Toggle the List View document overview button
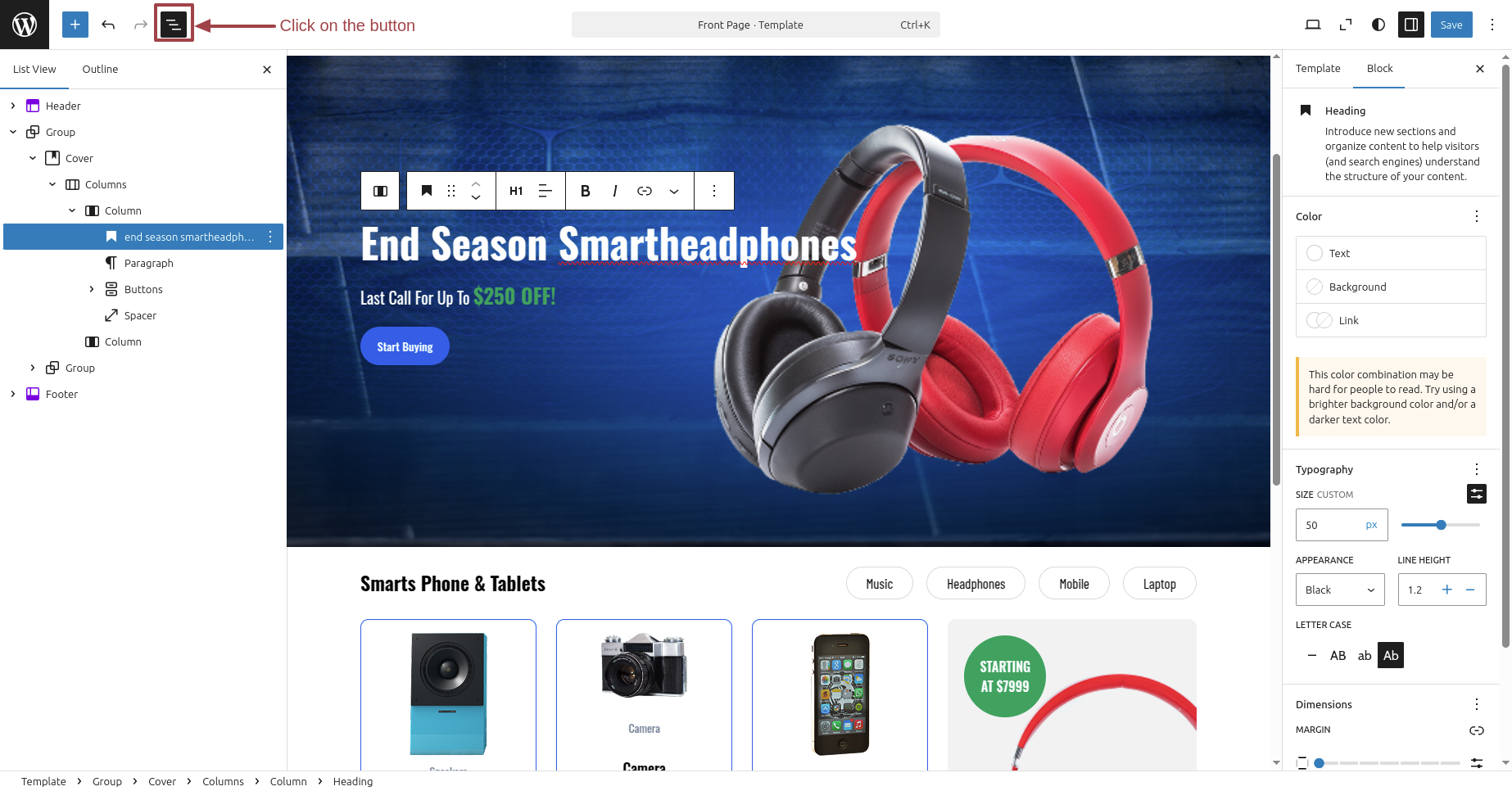 pos(173,25)
